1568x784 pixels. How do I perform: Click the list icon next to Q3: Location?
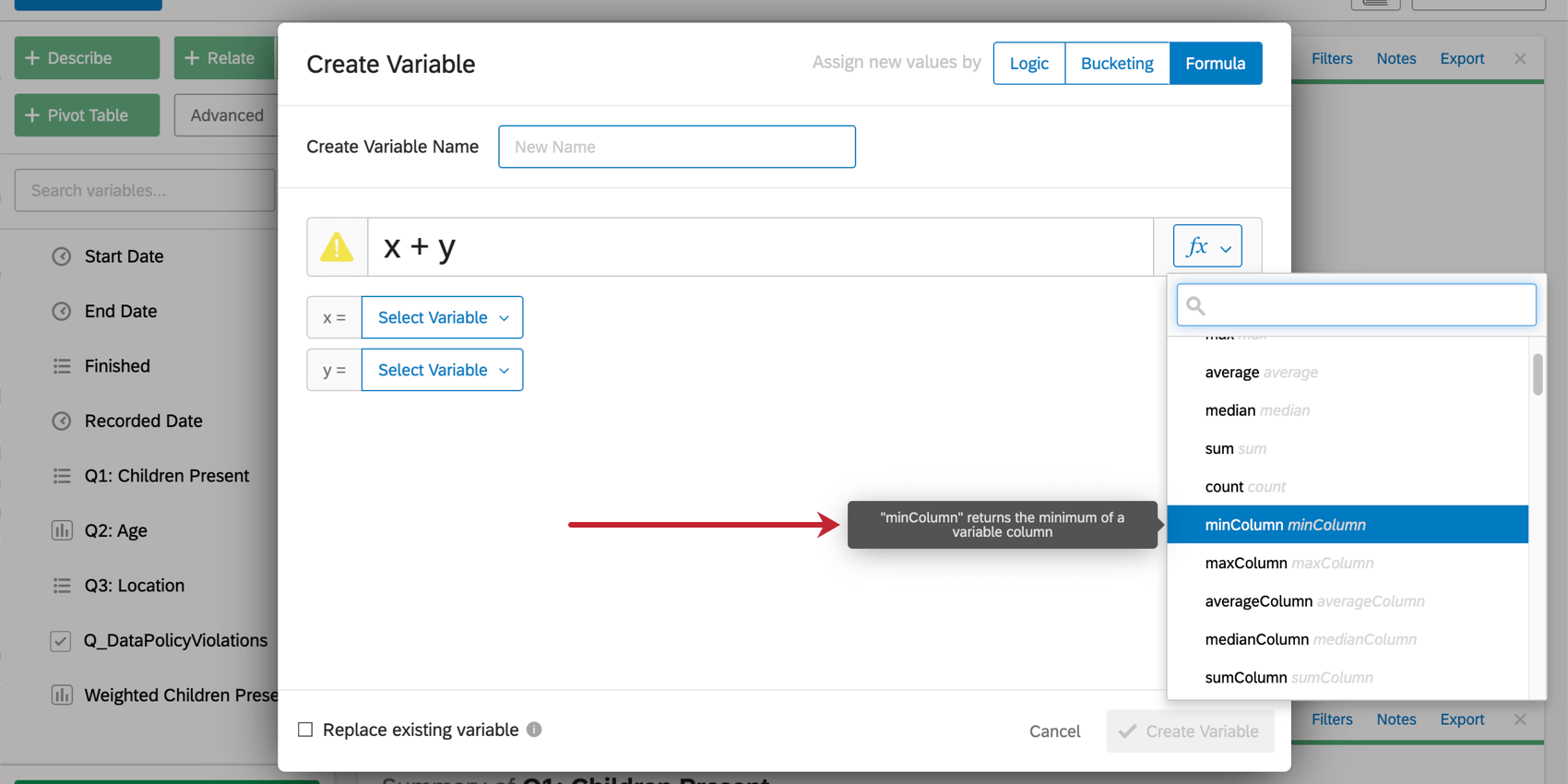click(62, 586)
